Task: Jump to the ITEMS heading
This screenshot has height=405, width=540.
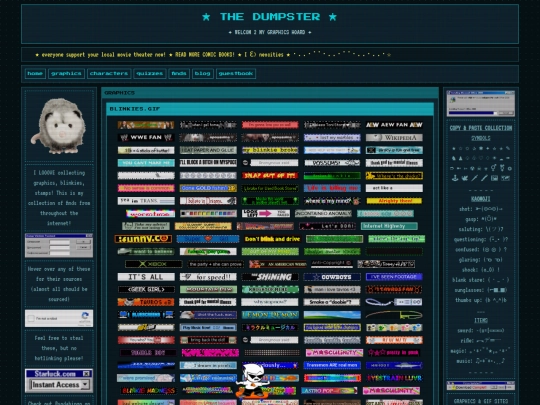Action: (x=481, y=320)
